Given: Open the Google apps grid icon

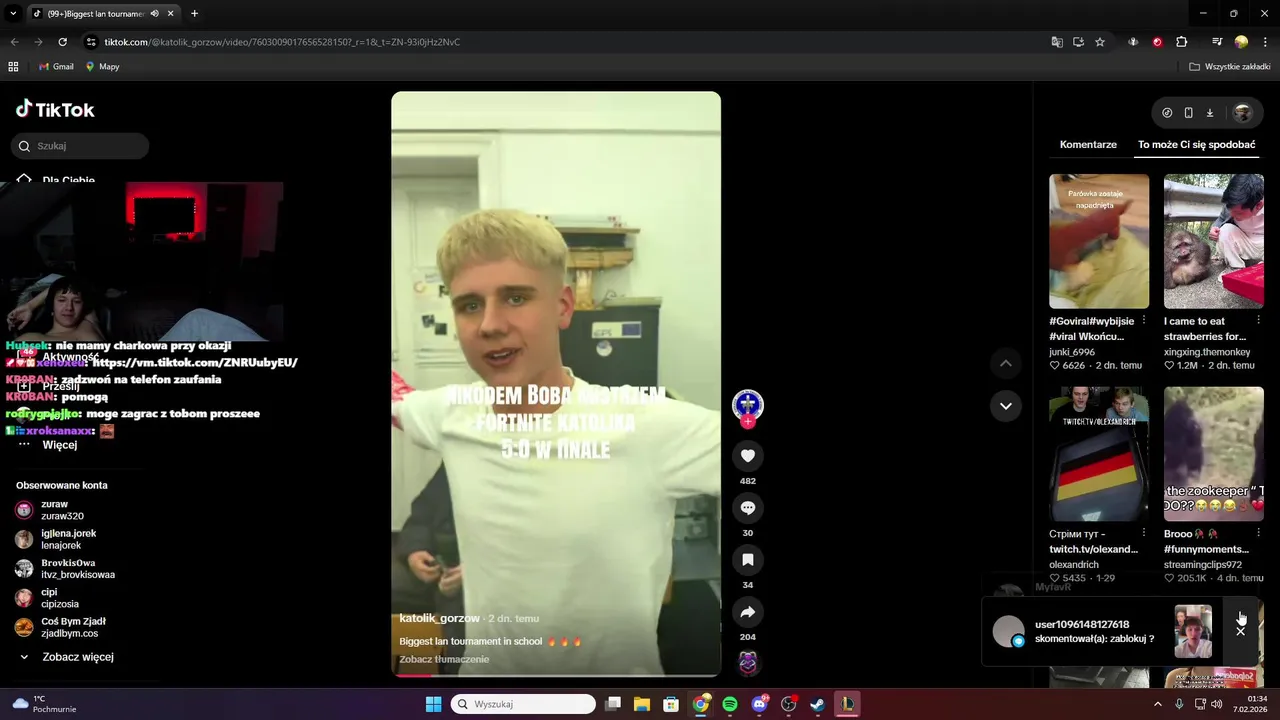Looking at the screenshot, I should point(13,67).
